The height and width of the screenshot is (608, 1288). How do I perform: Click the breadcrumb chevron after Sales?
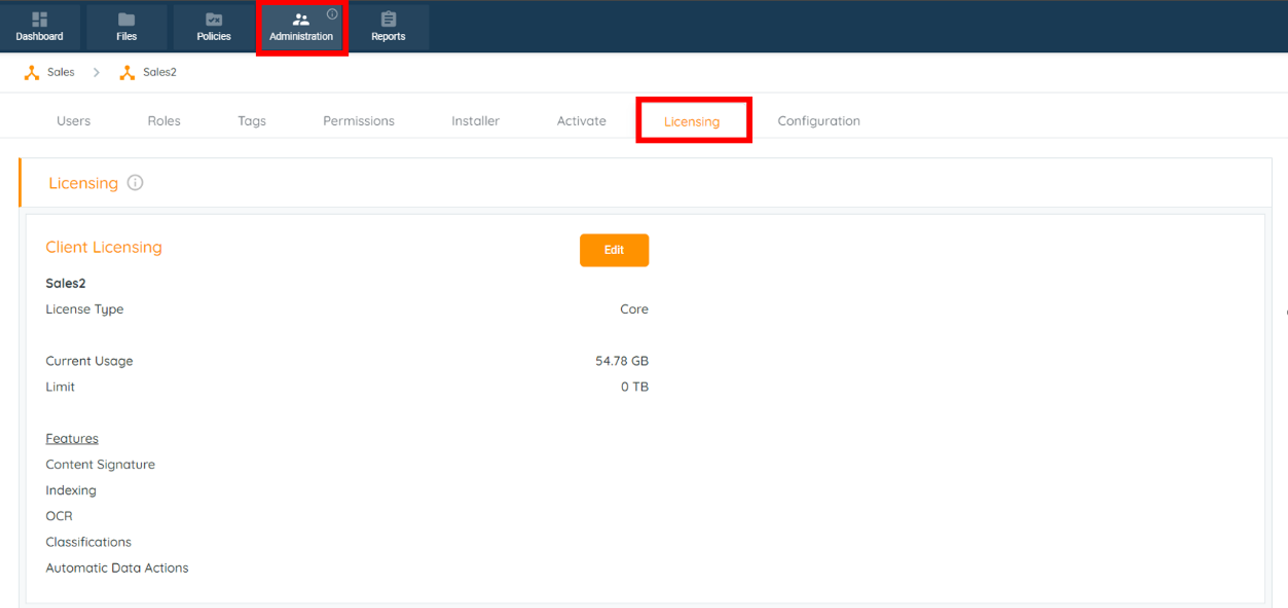coord(97,73)
